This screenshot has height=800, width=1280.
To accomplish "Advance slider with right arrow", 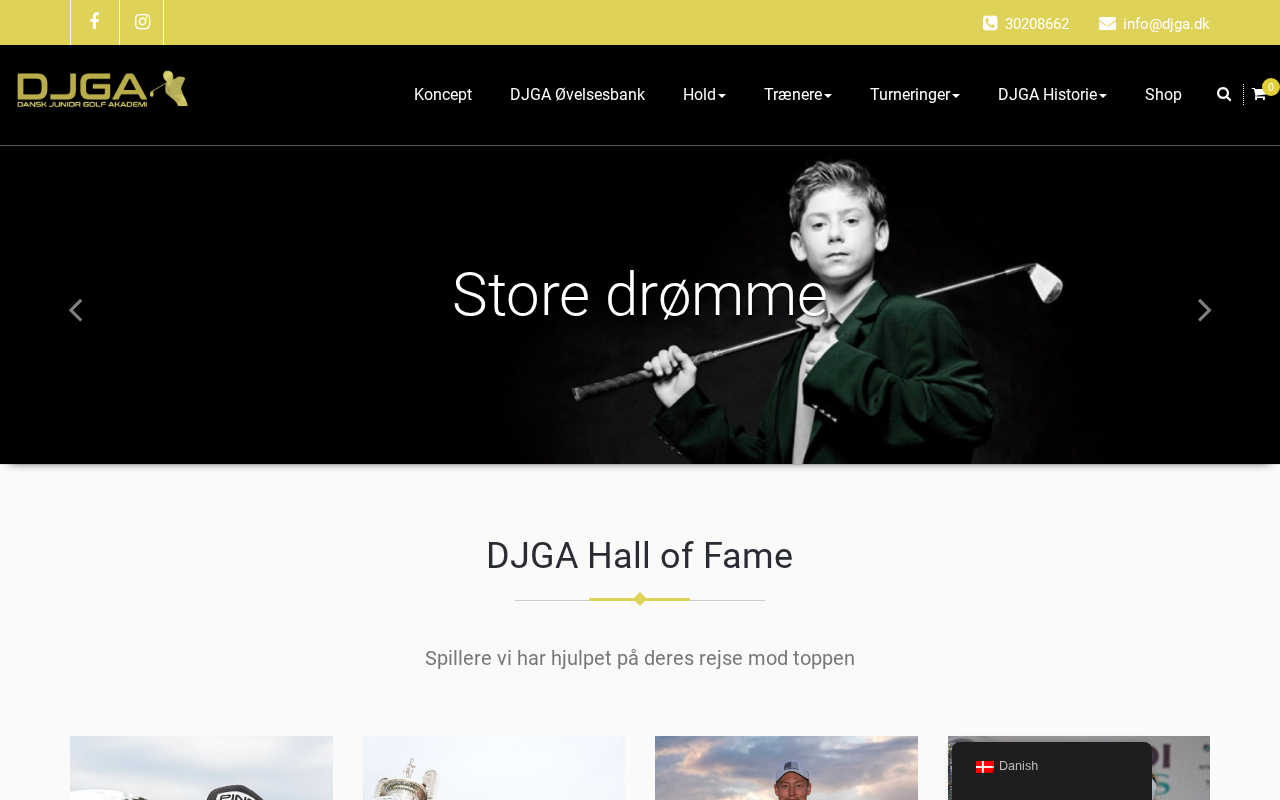I will click(1205, 310).
